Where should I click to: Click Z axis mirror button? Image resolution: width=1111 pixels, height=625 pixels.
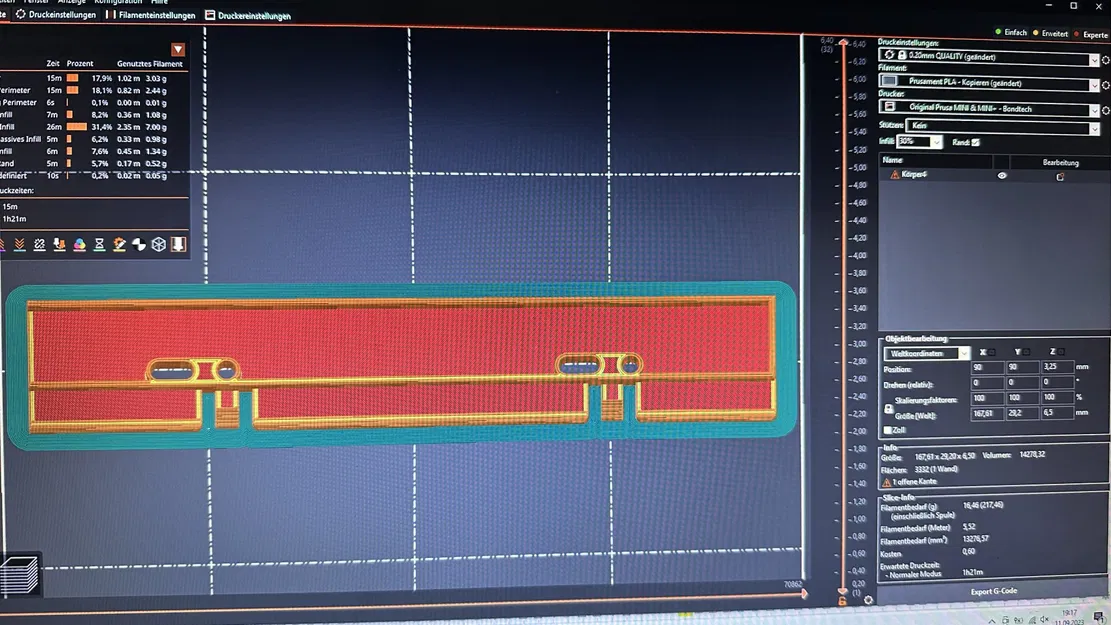(x=1061, y=352)
